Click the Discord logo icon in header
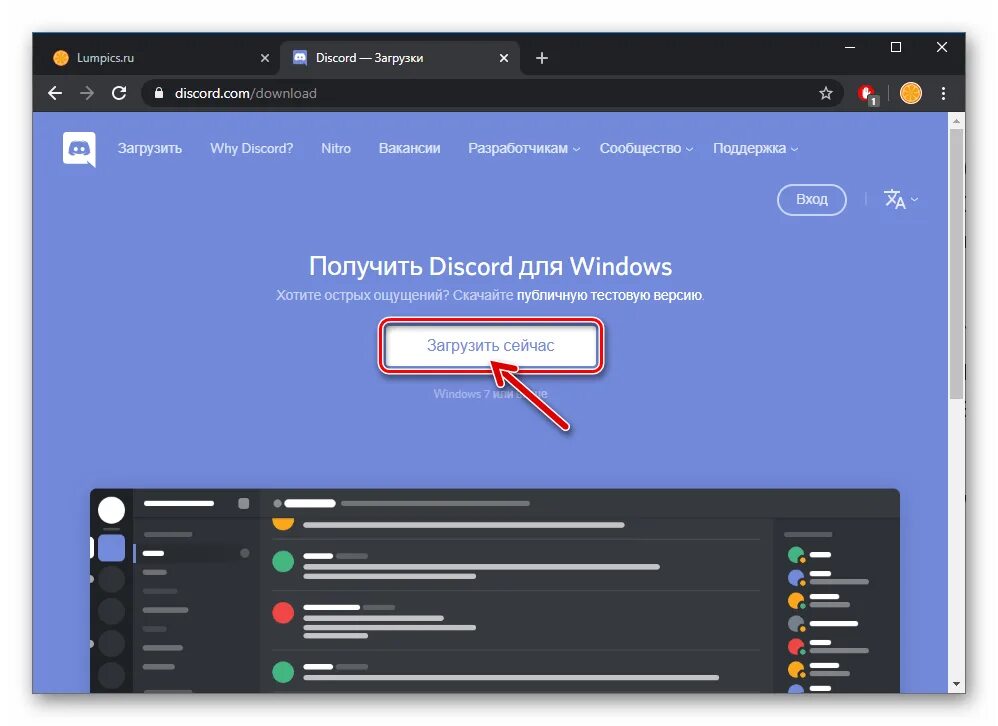998x726 pixels. pyautogui.click(x=79, y=149)
